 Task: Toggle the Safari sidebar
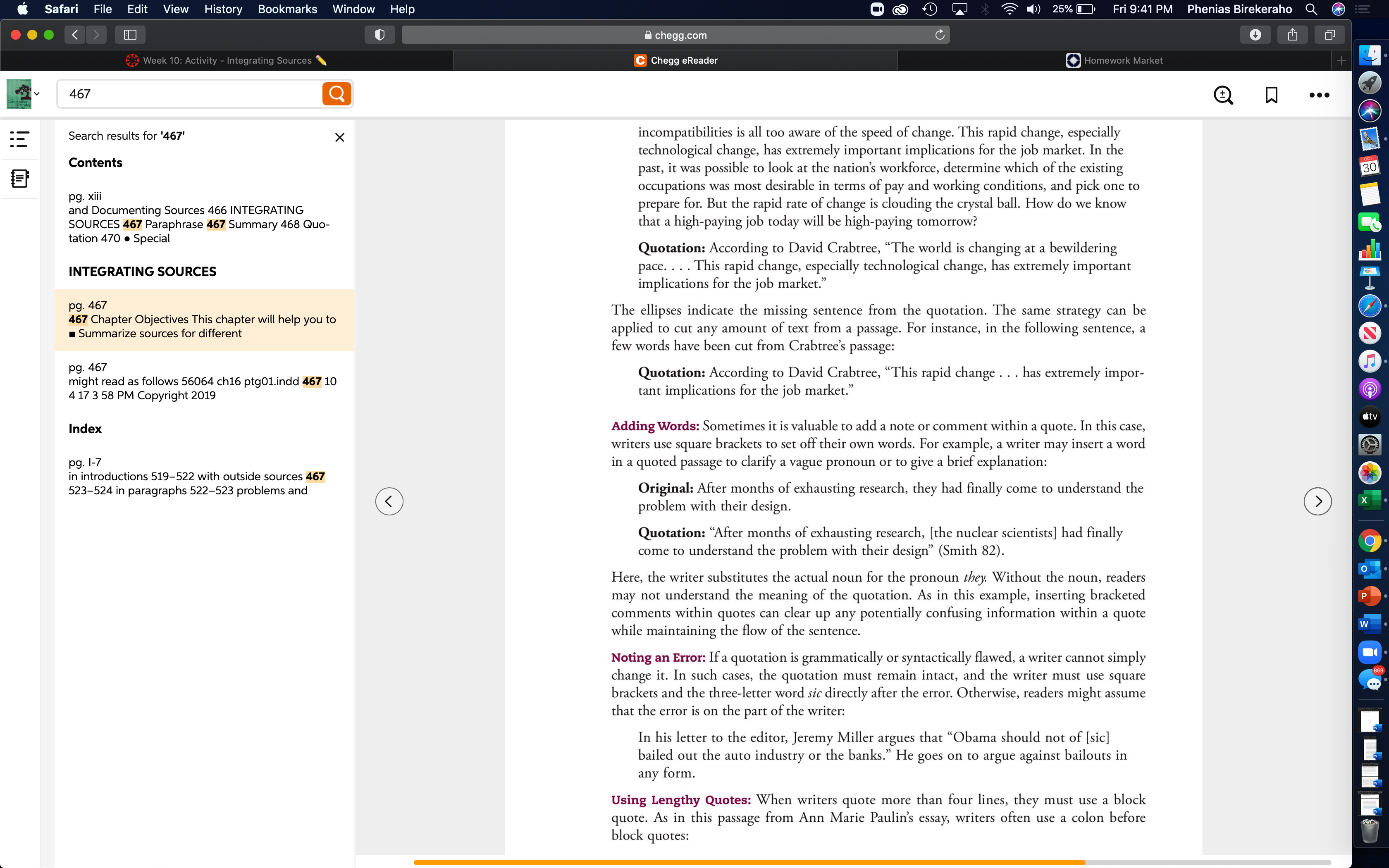[x=130, y=35]
